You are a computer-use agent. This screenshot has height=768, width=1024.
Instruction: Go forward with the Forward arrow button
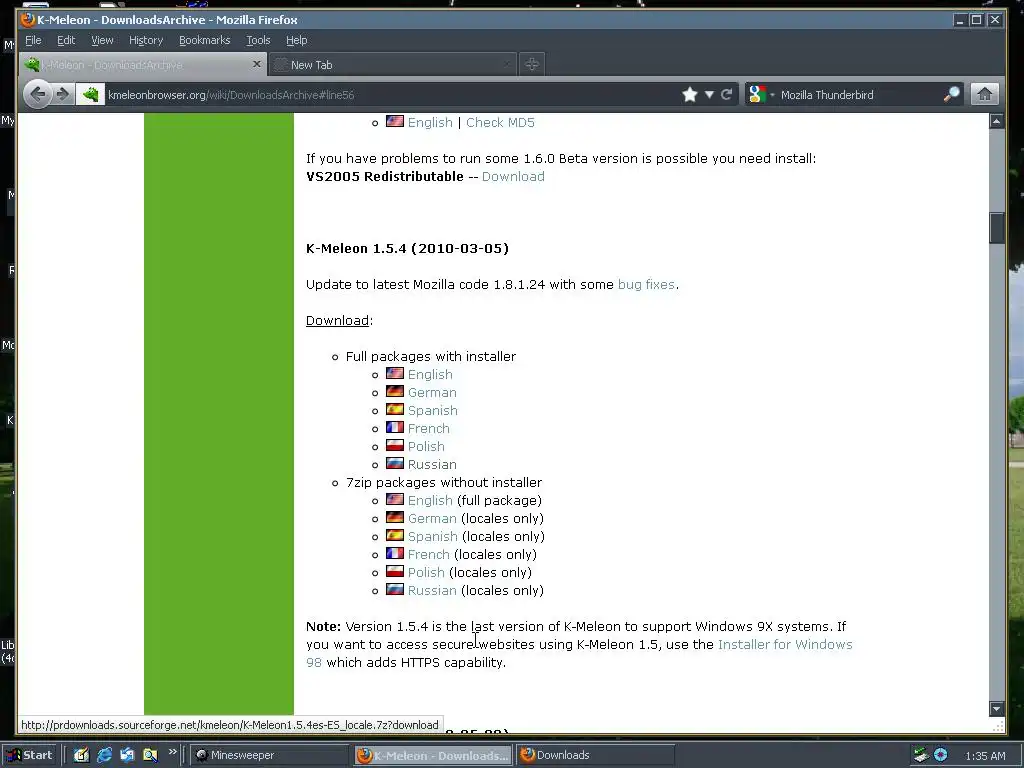[63, 95]
